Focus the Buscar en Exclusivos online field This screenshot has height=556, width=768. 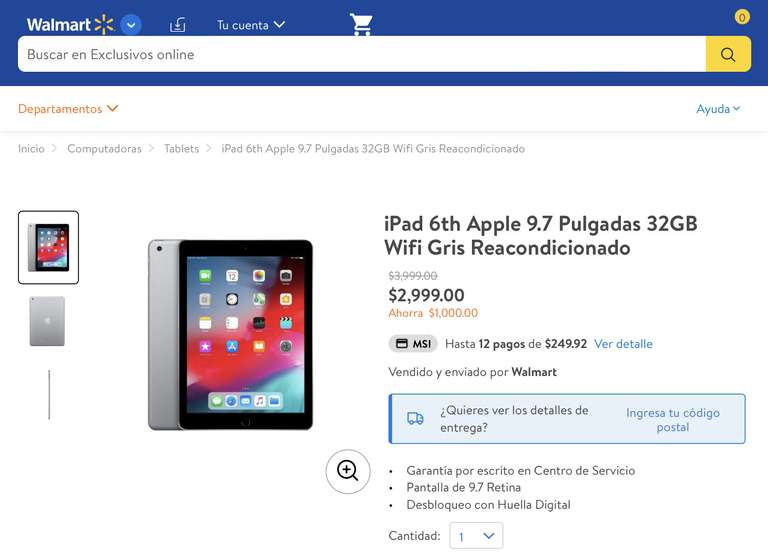(x=361, y=54)
